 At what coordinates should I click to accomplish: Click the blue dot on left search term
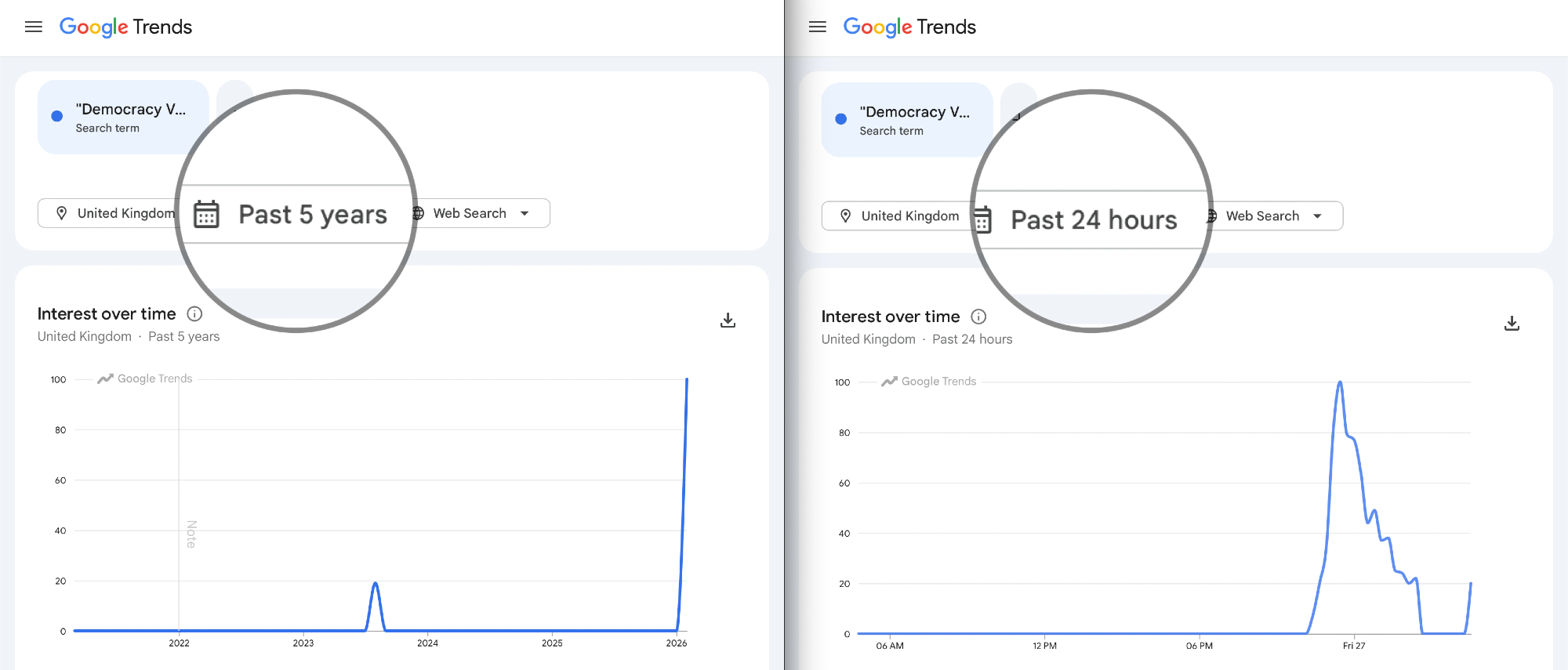57,116
